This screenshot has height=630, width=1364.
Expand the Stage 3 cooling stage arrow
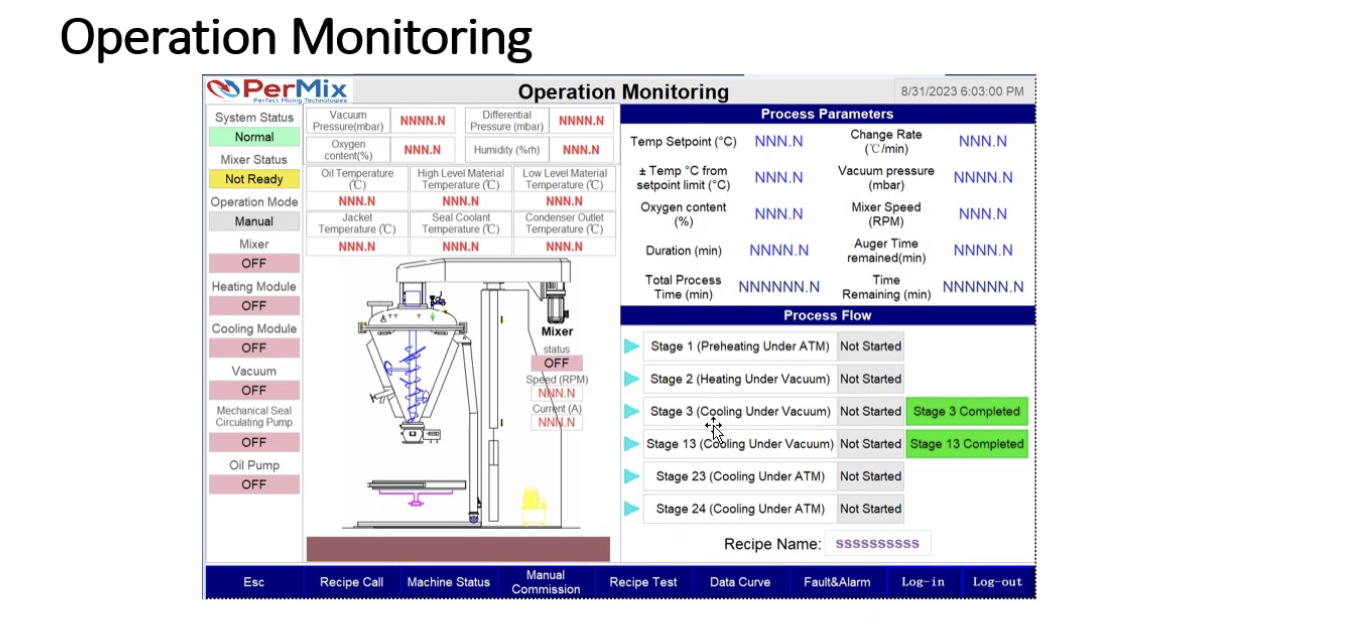629,411
